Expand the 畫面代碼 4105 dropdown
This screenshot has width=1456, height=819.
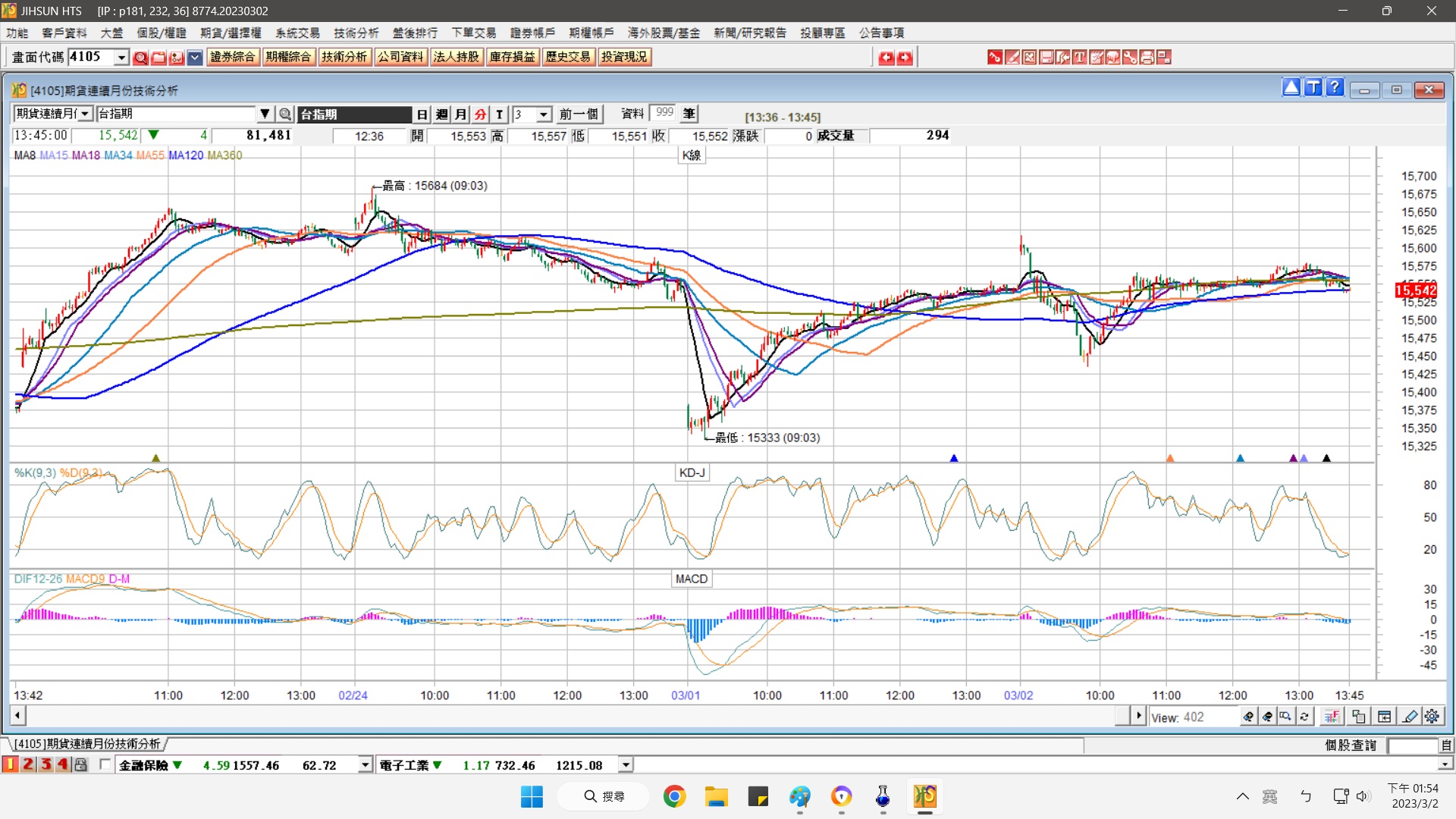(121, 58)
